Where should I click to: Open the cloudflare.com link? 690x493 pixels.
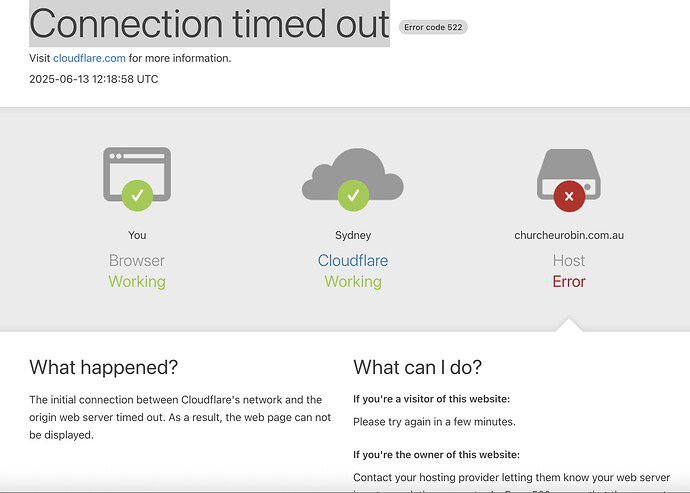point(89,58)
